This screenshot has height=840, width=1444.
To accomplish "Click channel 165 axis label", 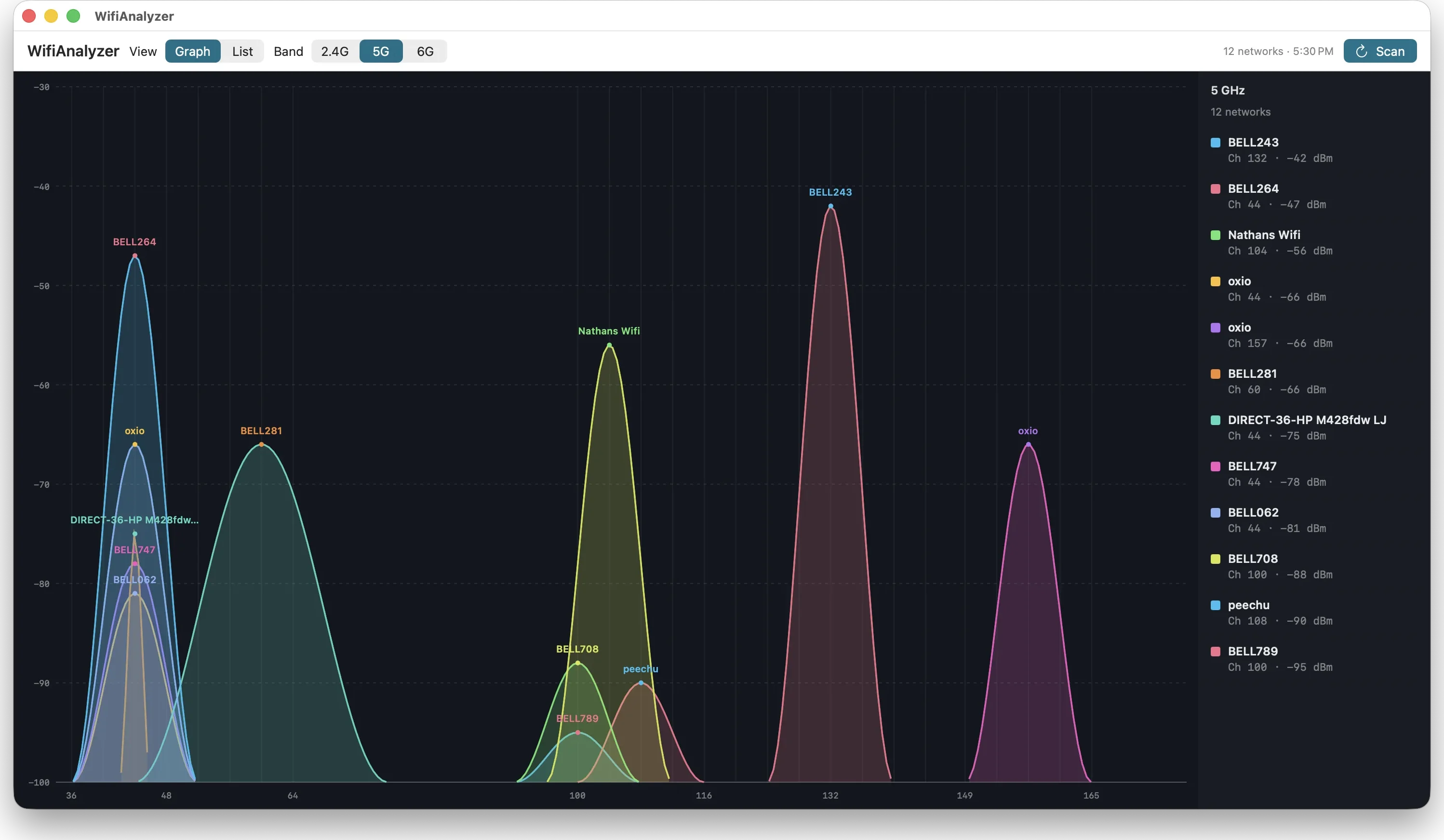I will 1090,796.
